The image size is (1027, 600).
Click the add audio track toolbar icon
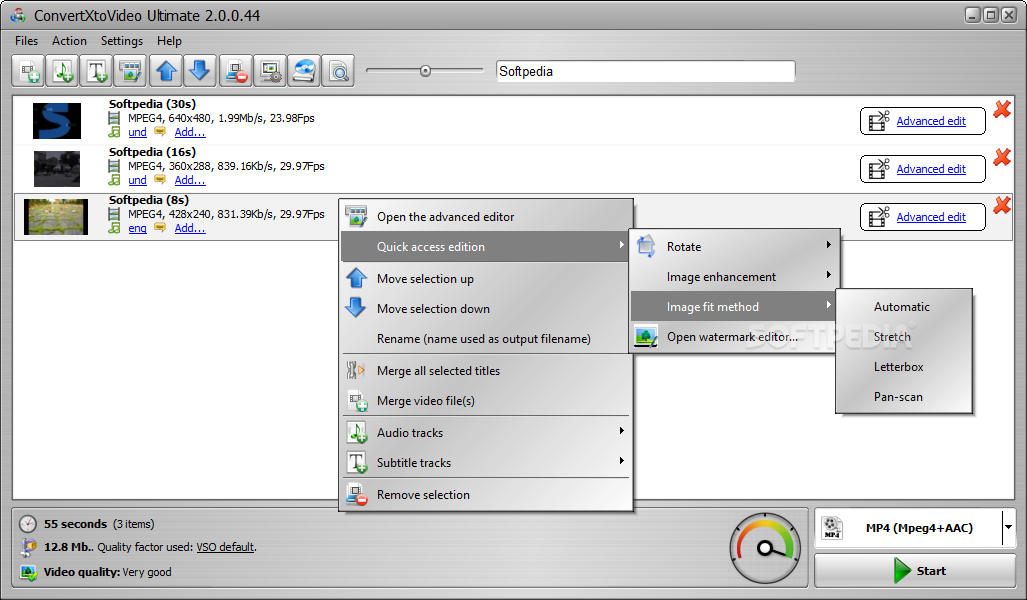[x=63, y=71]
